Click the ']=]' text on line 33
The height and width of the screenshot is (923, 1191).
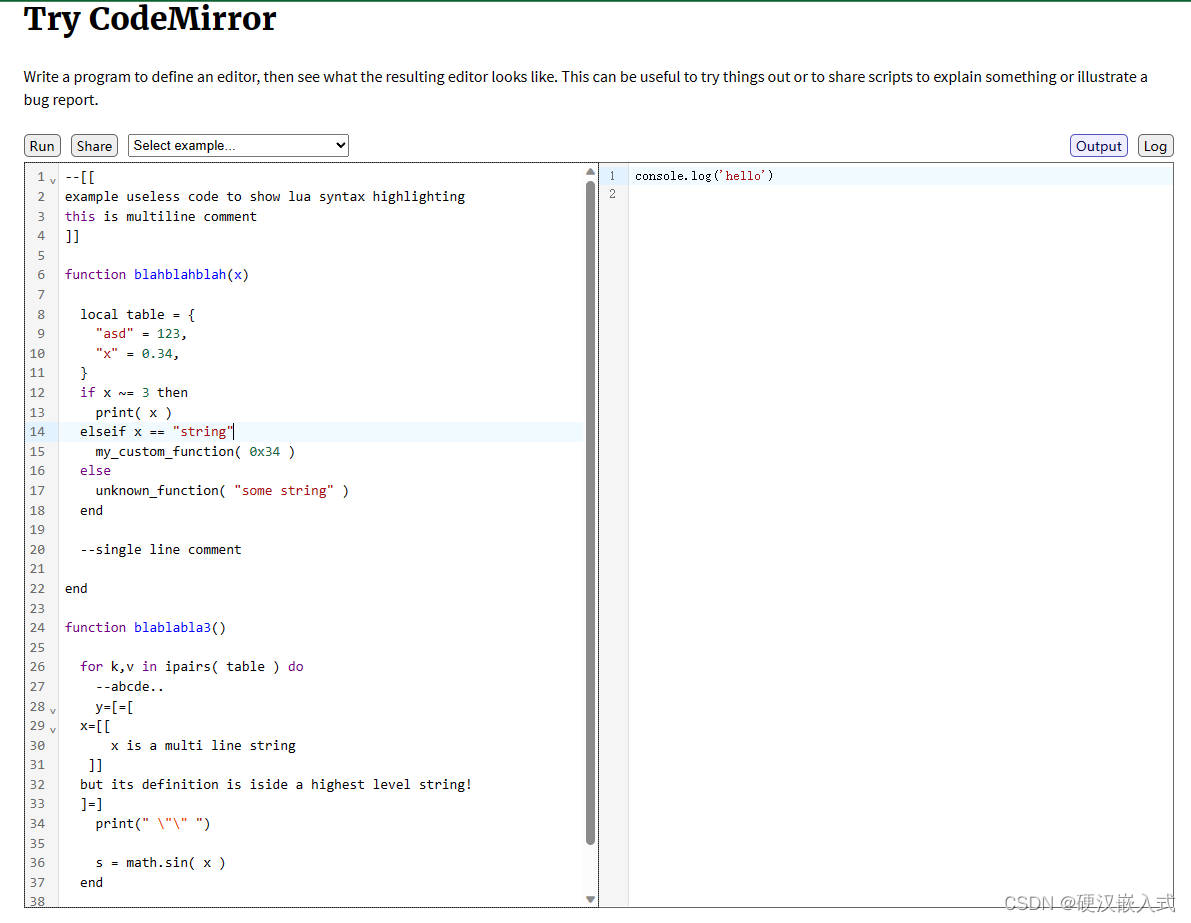[x=91, y=803]
